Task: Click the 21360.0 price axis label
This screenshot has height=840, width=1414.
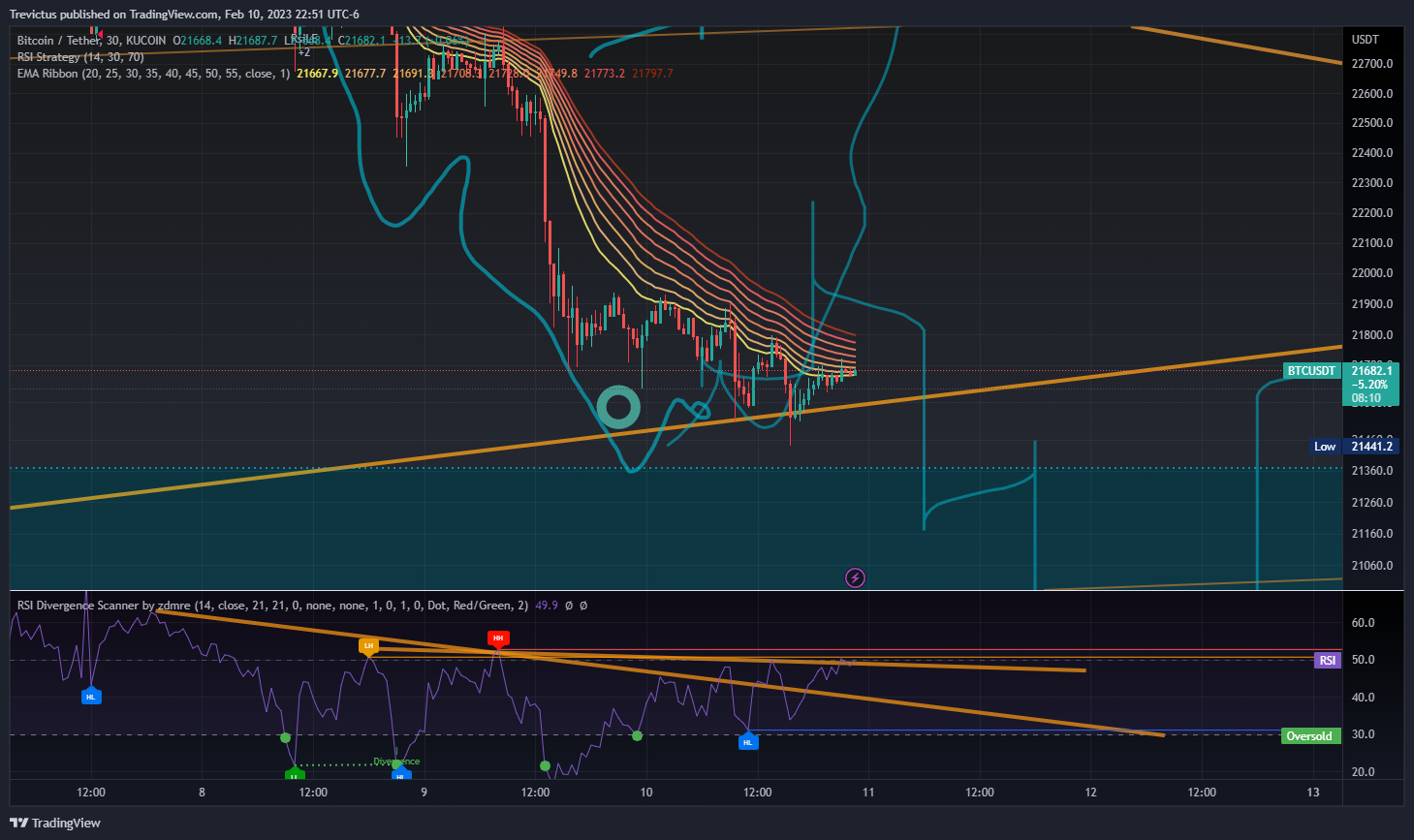Action: coord(1372,471)
